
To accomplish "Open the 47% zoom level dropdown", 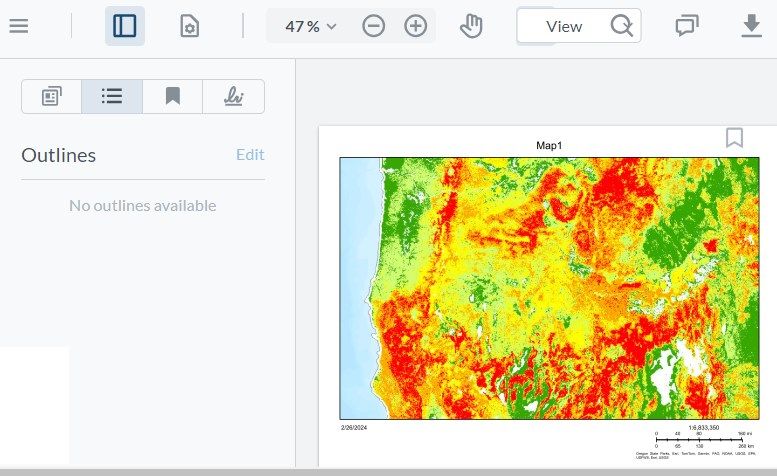I will (x=311, y=26).
